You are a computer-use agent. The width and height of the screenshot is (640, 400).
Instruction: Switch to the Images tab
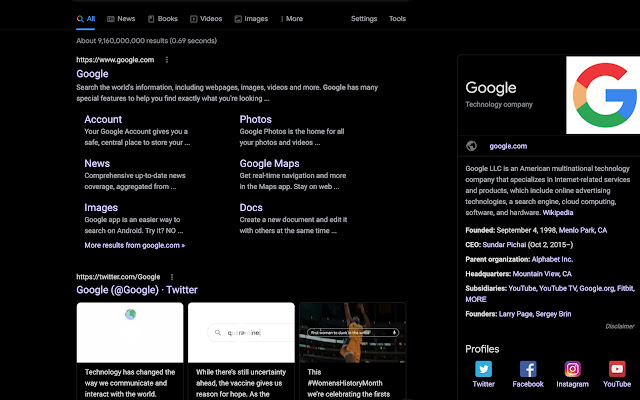click(x=251, y=19)
